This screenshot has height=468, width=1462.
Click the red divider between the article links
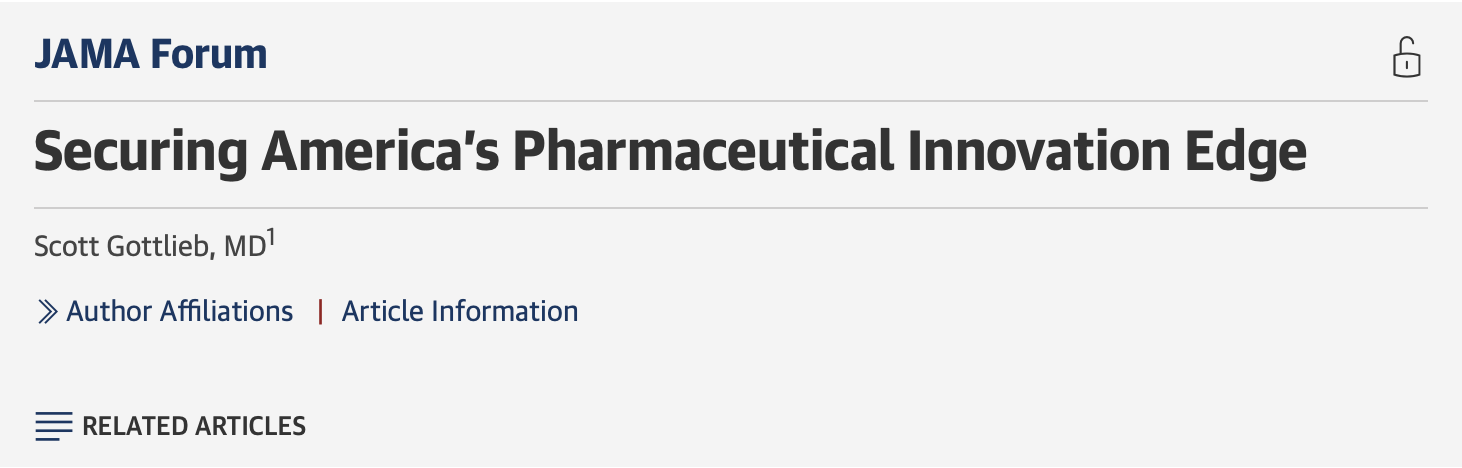click(x=320, y=312)
